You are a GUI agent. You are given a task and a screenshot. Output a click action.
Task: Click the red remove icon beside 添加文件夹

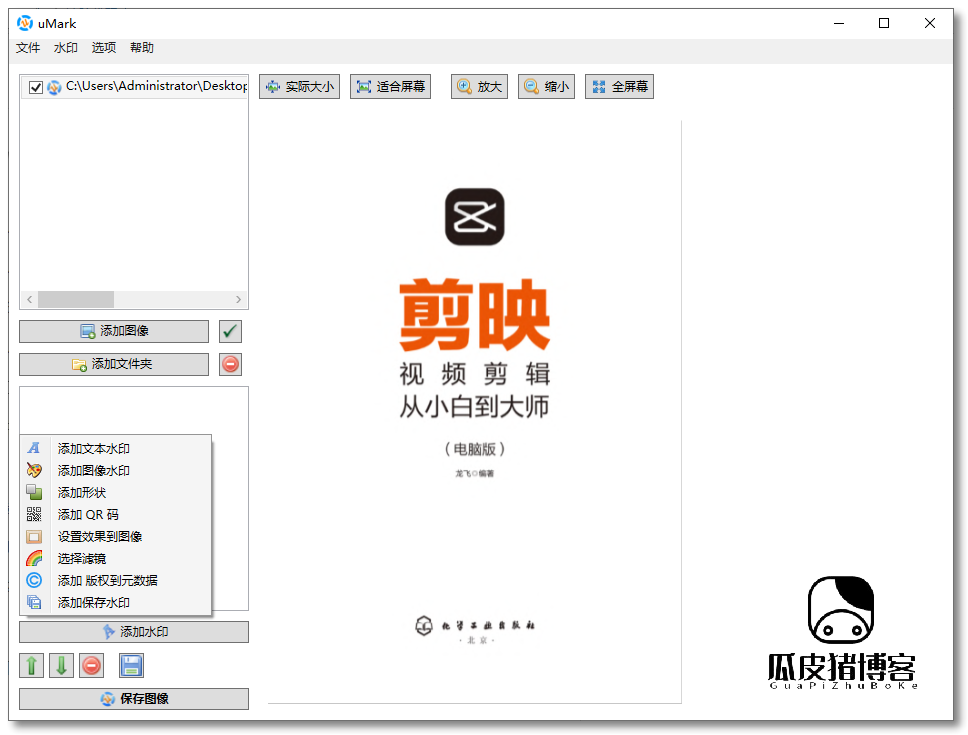point(230,364)
